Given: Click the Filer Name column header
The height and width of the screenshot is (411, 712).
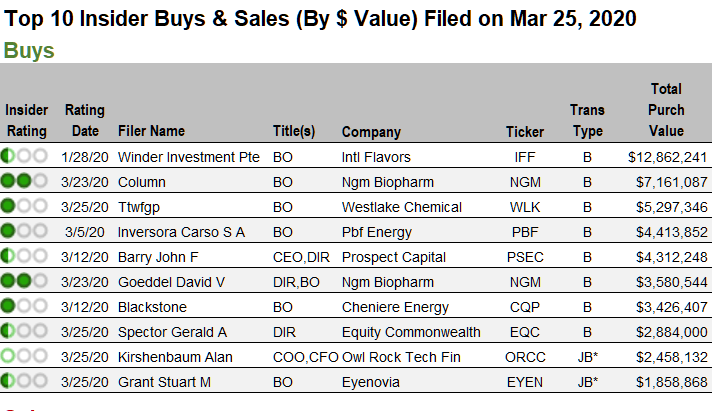Looking at the screenshot, I should coord(151,131).
